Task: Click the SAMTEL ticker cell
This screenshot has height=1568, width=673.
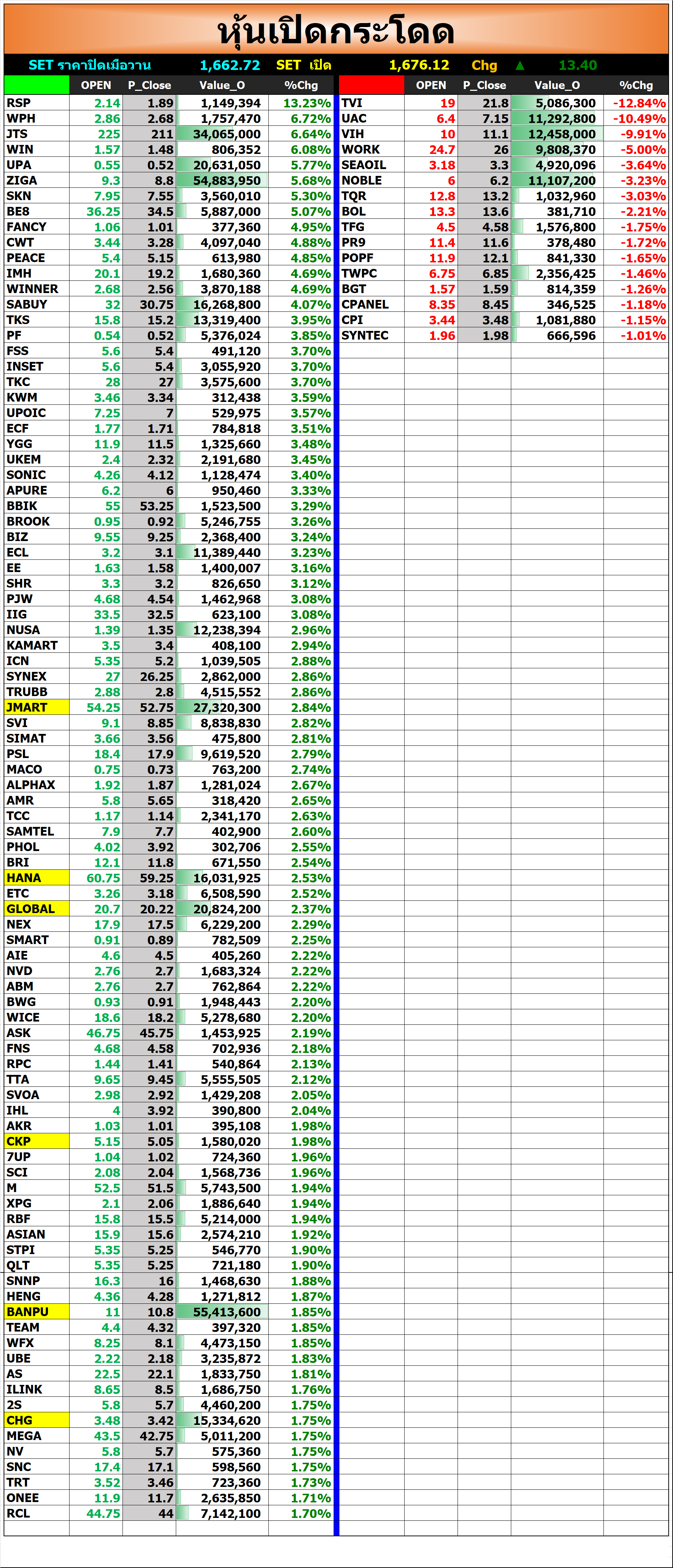Action: pos(36,832)
